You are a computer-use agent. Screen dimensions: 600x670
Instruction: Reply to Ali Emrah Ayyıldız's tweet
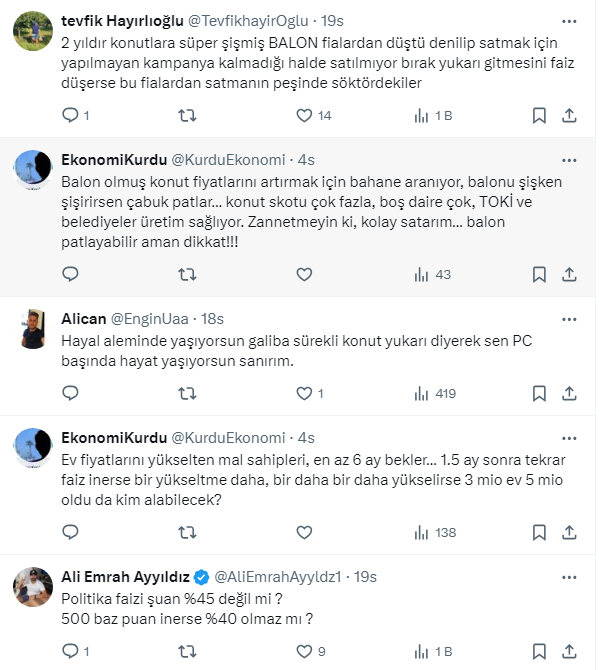click(x=70, y=651)
